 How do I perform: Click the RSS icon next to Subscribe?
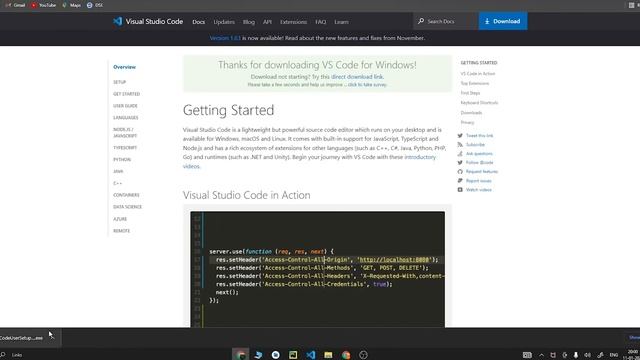460,144
